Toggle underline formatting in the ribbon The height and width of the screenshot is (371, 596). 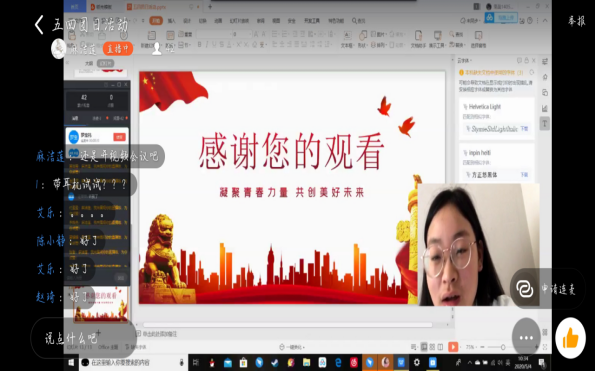214,44
